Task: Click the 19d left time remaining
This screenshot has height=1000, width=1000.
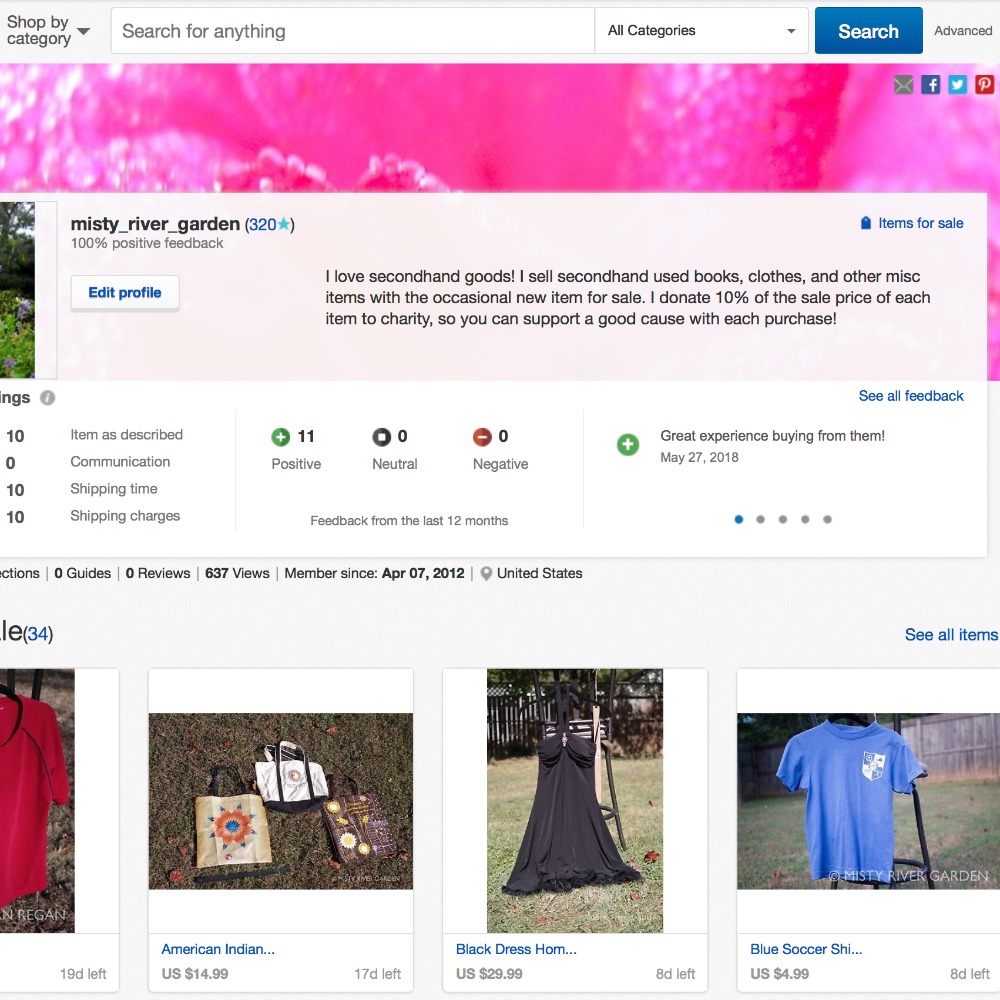Action: click(x=83, y=974)
